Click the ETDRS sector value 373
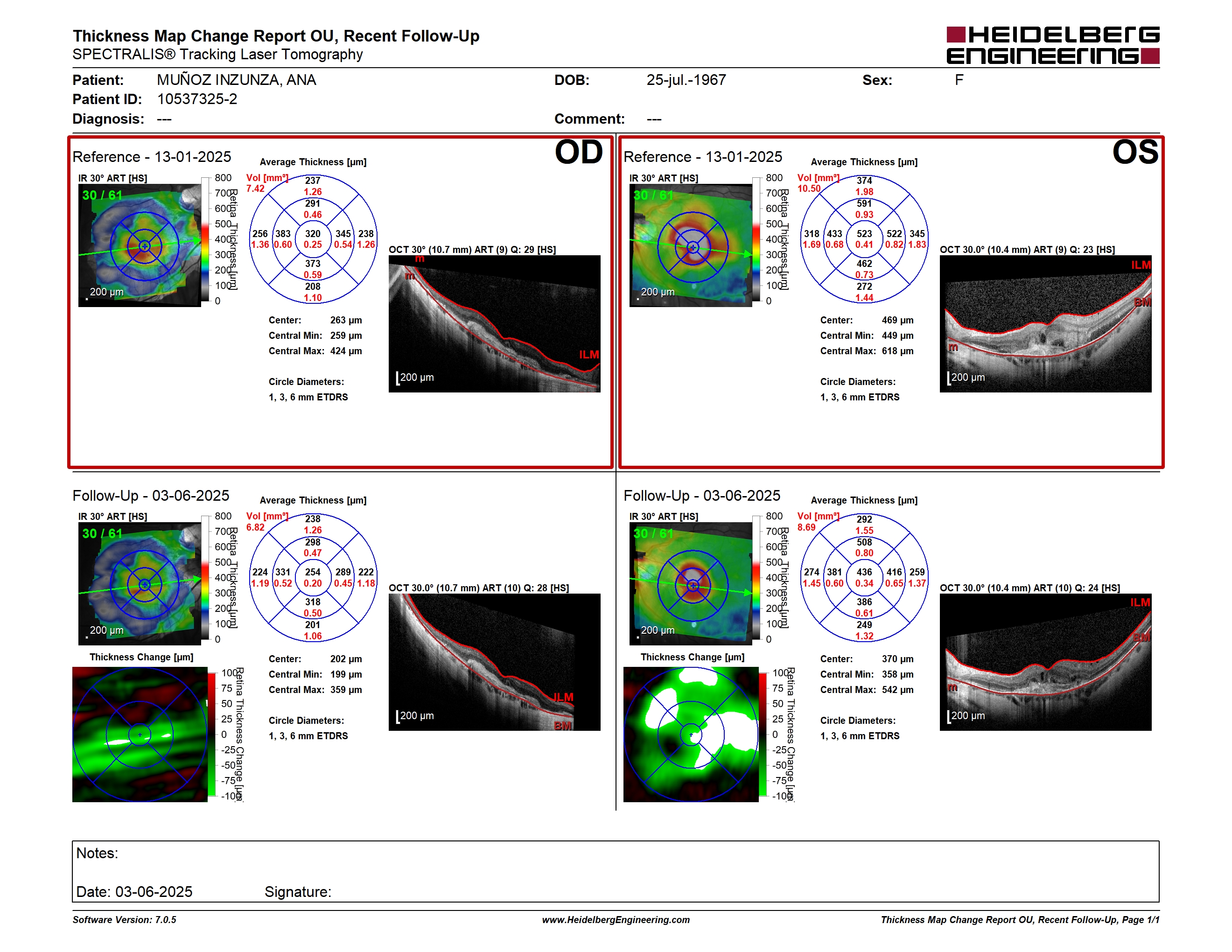1232x952 pixels. (x=313, y=263)
